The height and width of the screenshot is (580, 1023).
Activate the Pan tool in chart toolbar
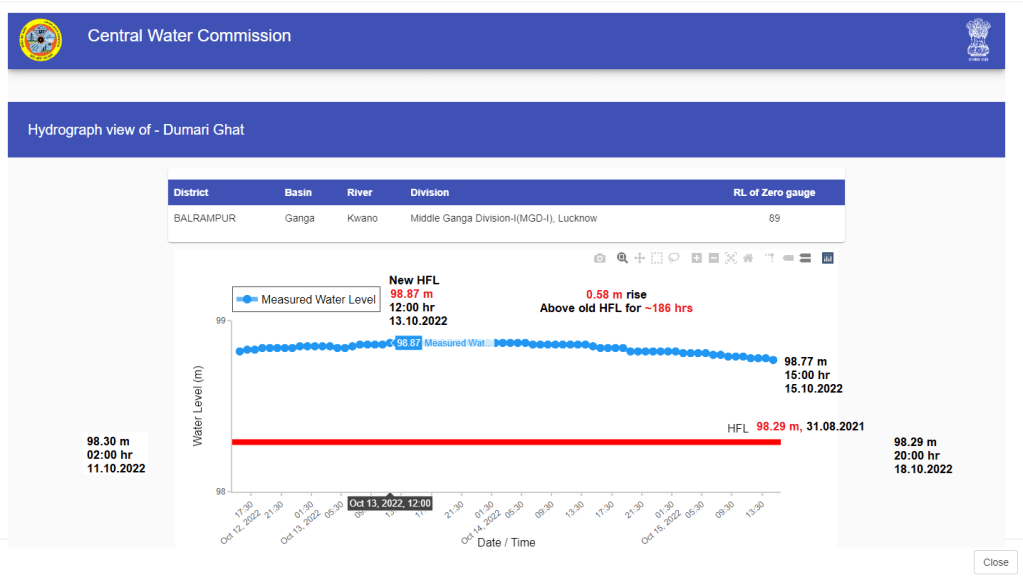639,258
